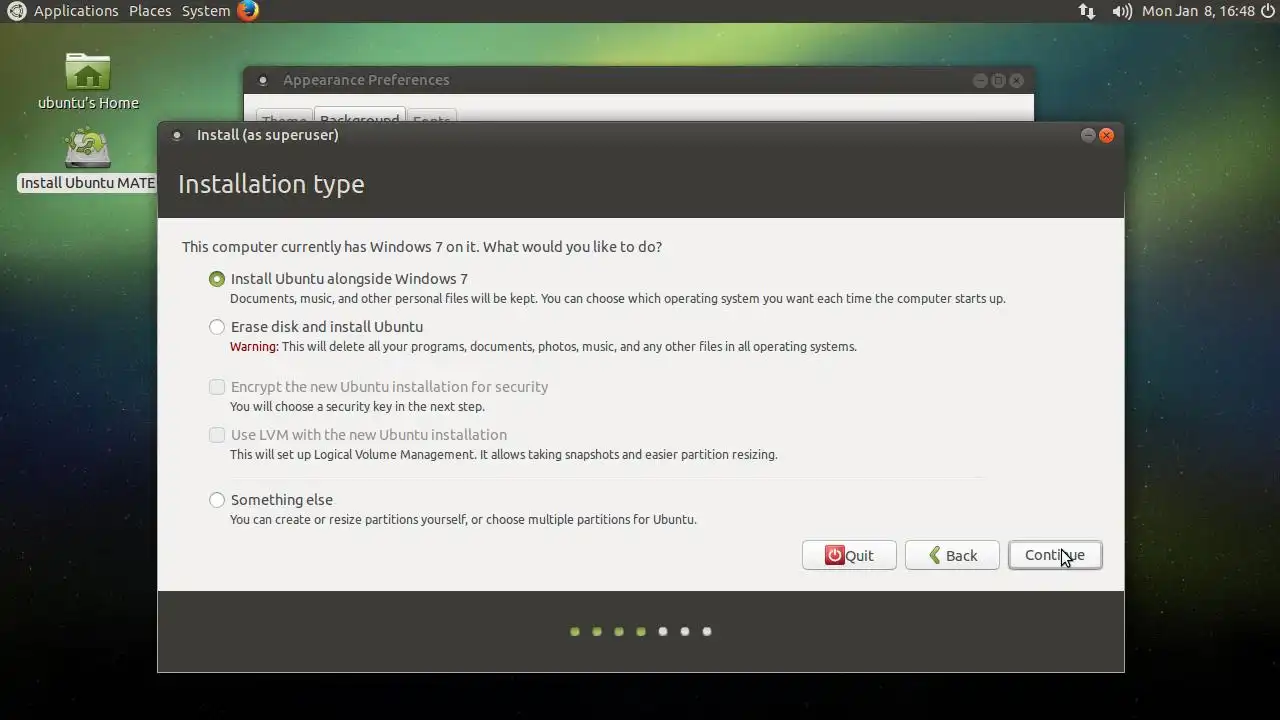Minimize the Install window
The width and height of the screenshot is (1280, 720).
tap(1088, 135)
